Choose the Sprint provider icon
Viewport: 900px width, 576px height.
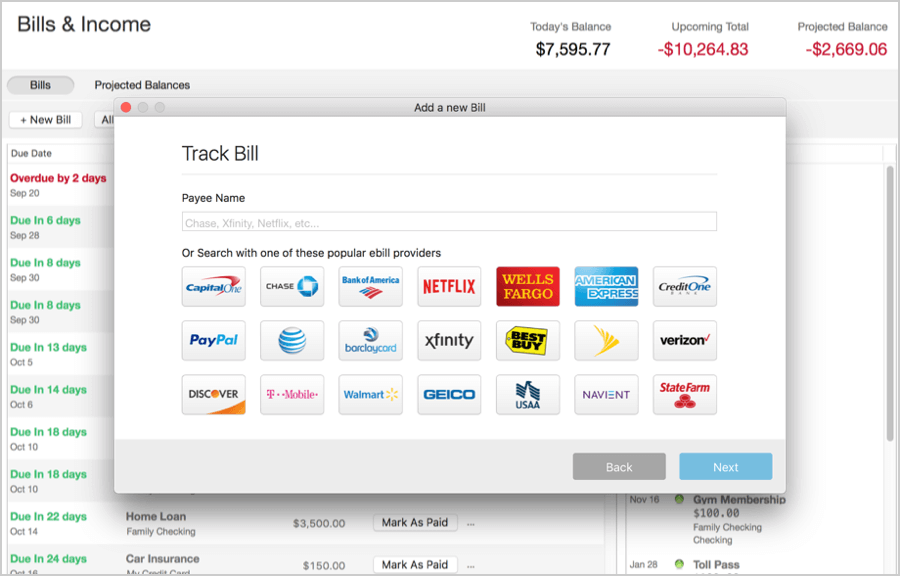tap(606, 340)
